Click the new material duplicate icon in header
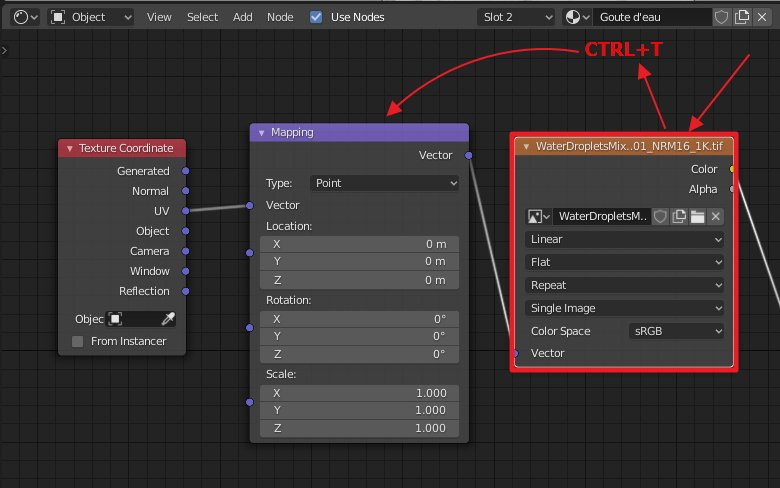This screenshot has height=488, width=780. coord(742,17)
